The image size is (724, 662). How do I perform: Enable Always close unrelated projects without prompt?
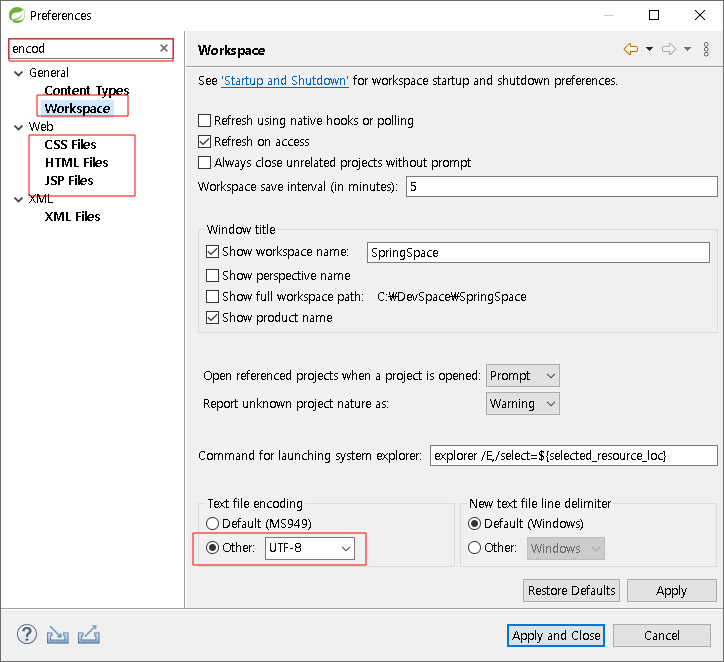[x=205, y=162]
